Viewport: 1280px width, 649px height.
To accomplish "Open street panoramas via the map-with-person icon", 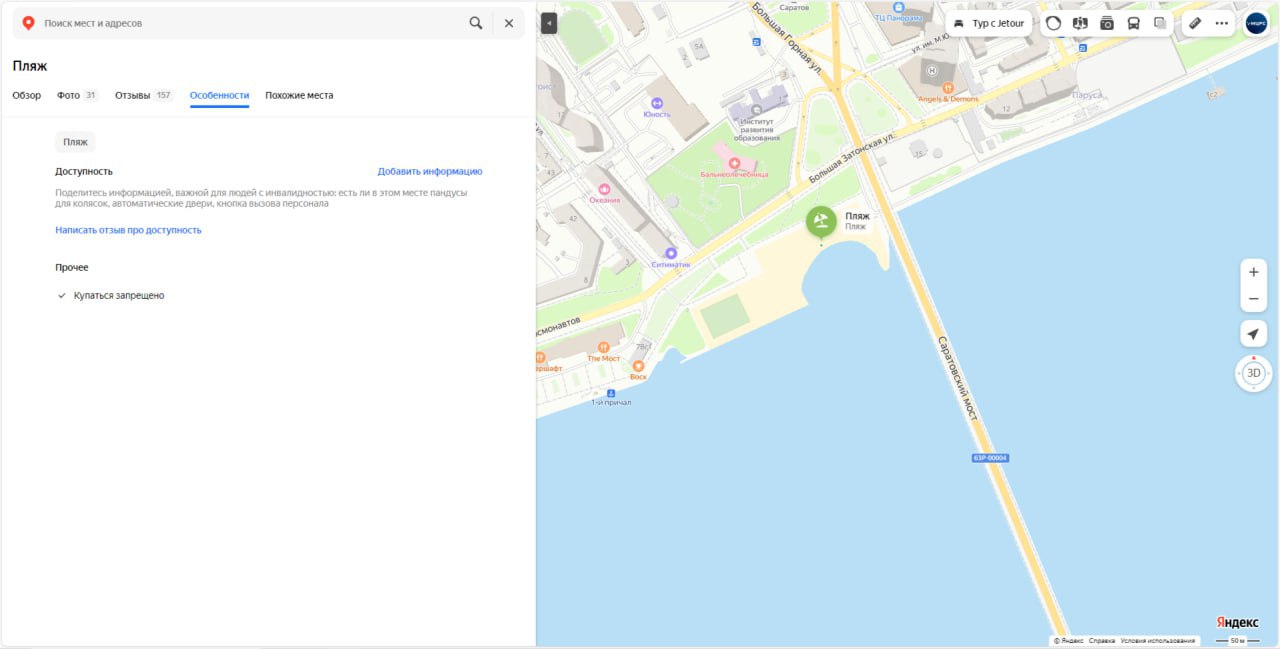I will click(x=1080, y=23).
